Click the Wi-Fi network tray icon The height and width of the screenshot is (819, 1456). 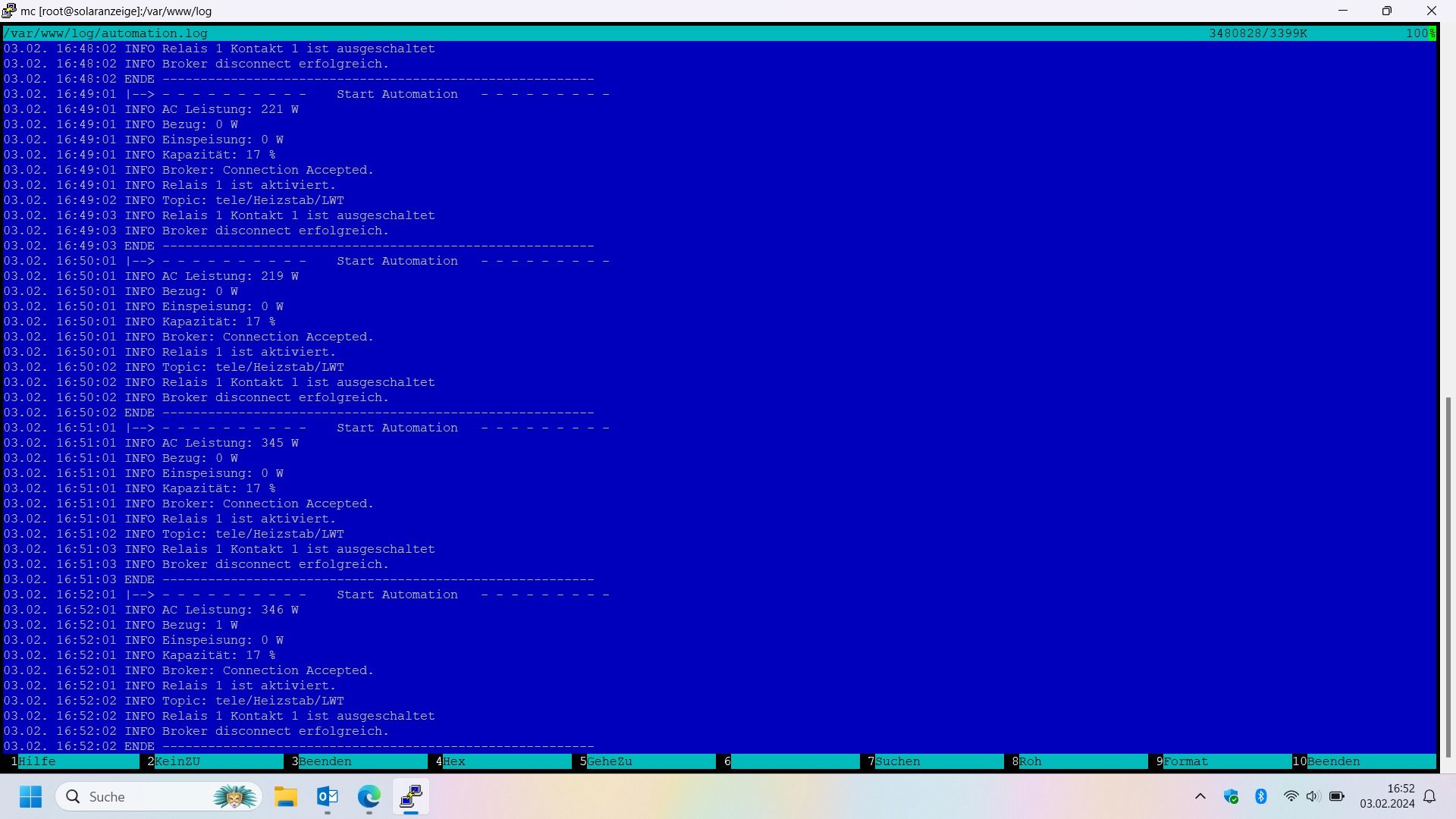click(x=1291, y=796)
